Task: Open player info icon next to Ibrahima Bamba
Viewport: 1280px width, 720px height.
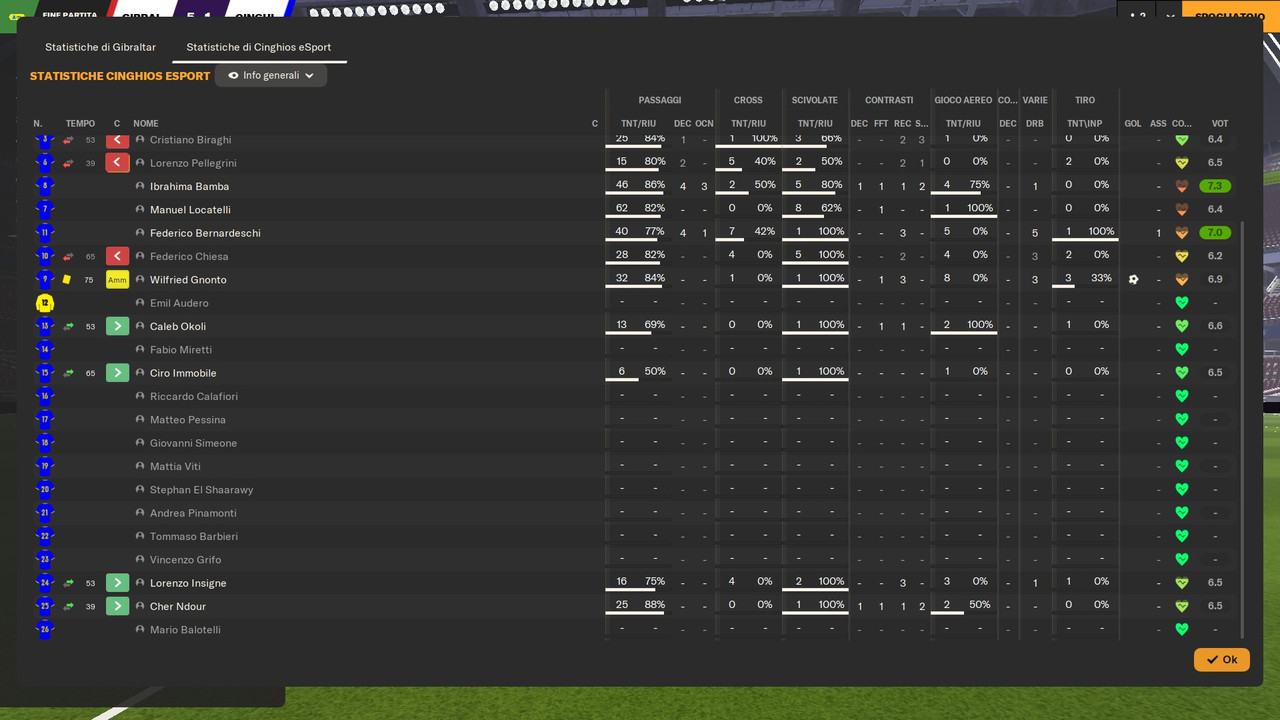Action: pos(140,186)
